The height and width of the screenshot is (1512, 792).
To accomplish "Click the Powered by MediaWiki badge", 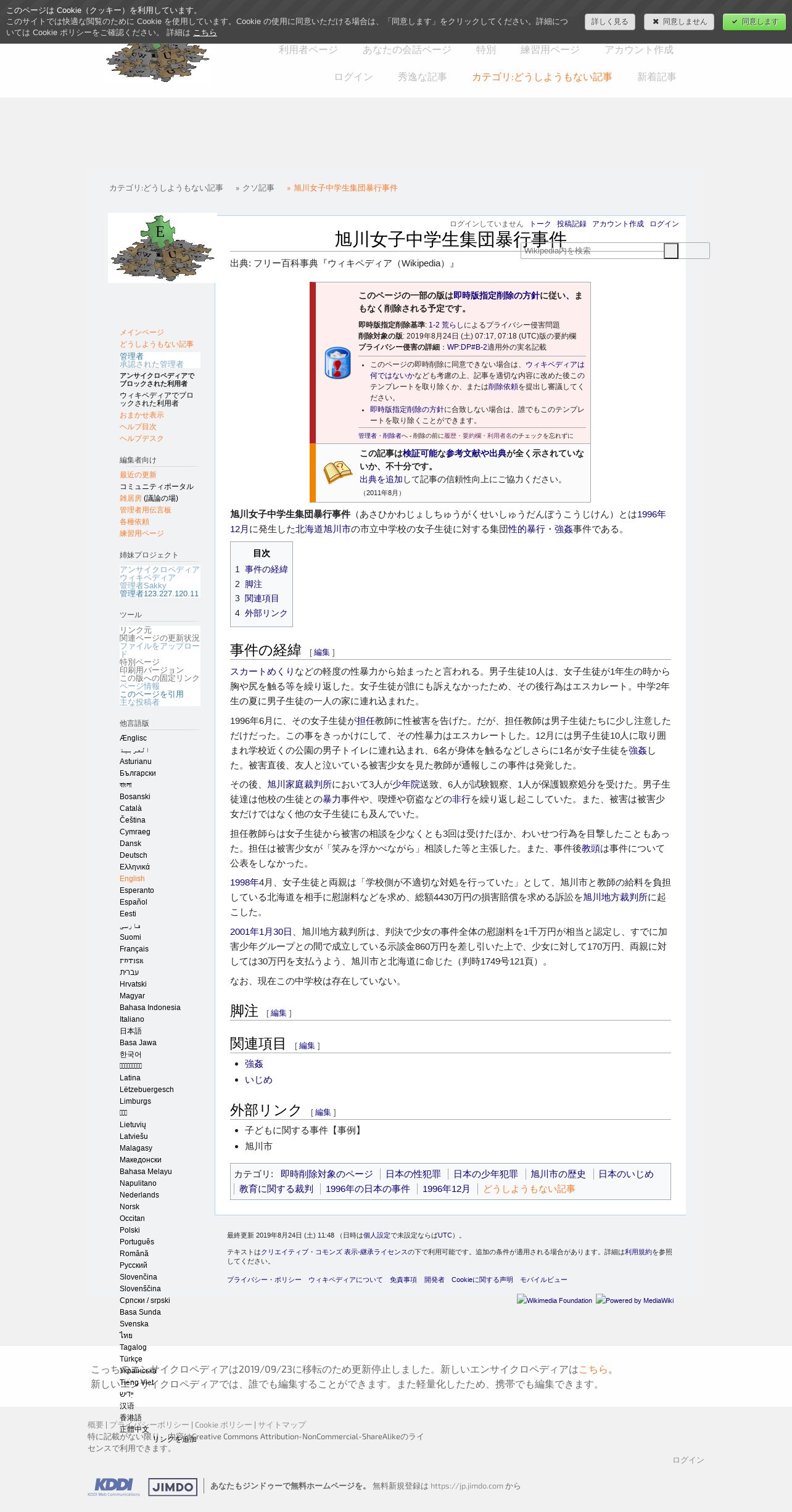I will (x=635, y=1300).
